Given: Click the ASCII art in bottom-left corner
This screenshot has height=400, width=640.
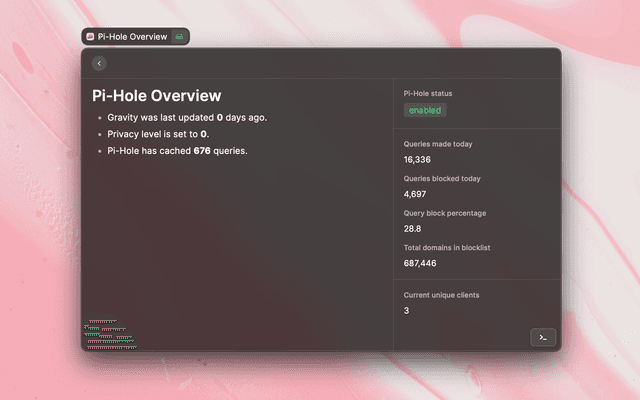Looking at the screenshot, I should point(110,335).
